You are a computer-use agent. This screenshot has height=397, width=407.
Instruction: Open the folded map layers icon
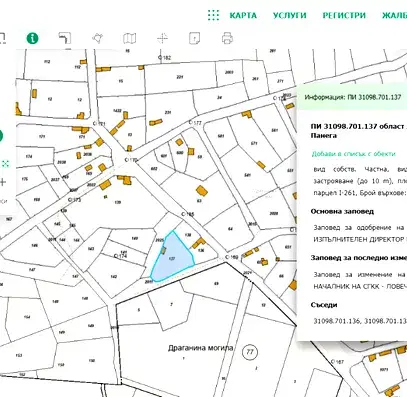click(x=129, y=38)
